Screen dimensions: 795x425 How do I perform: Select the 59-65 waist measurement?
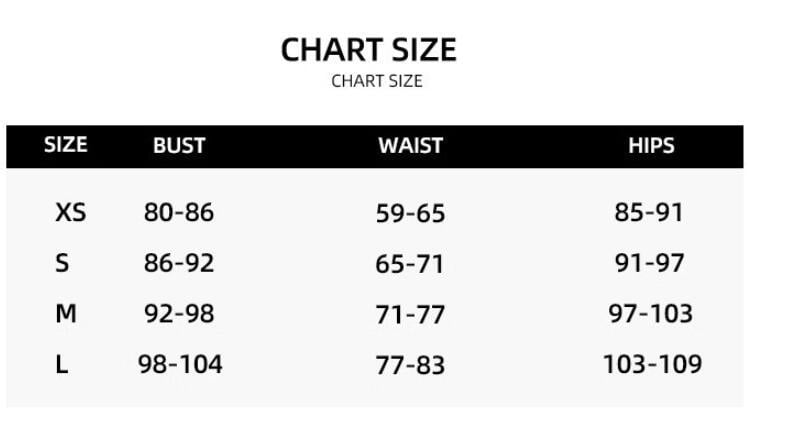tap(410, 213)
